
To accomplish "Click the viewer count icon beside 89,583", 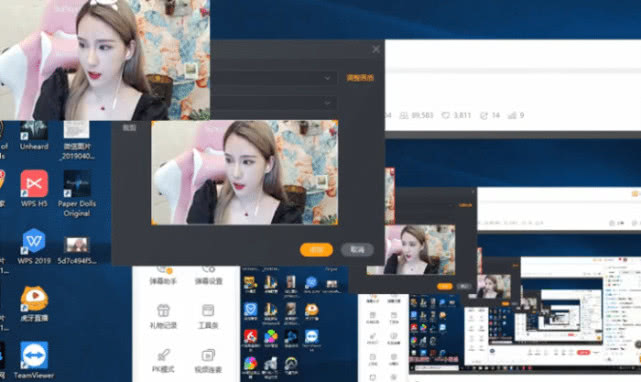I will point(404,116).
